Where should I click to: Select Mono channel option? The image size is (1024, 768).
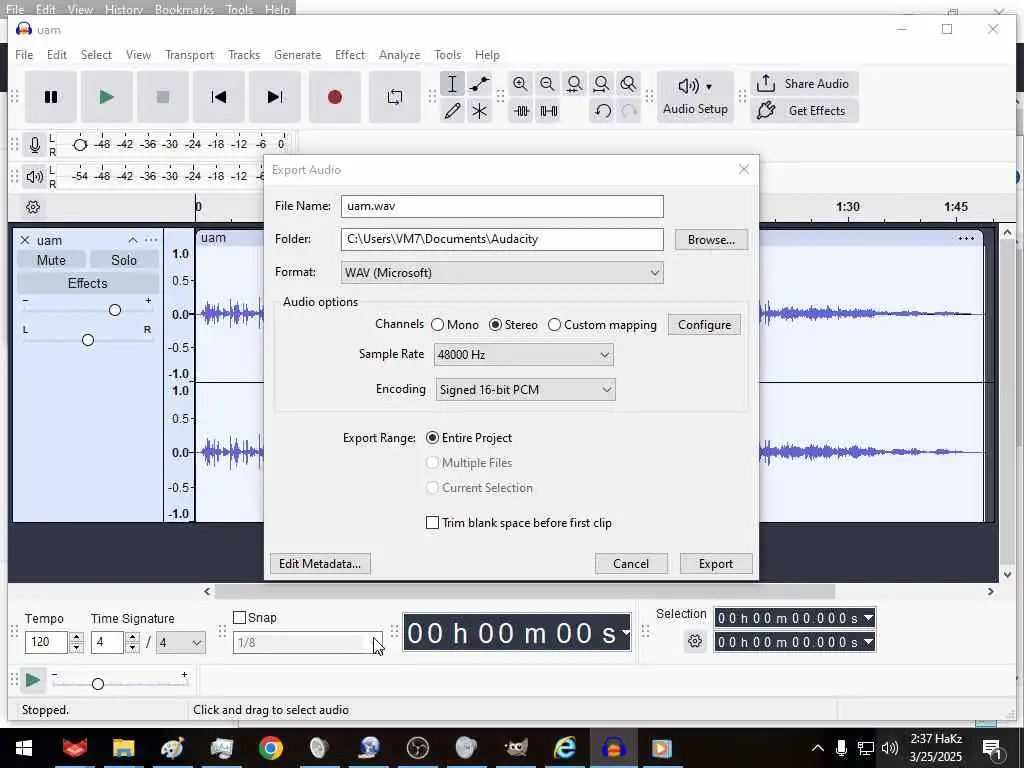point(455,325)
